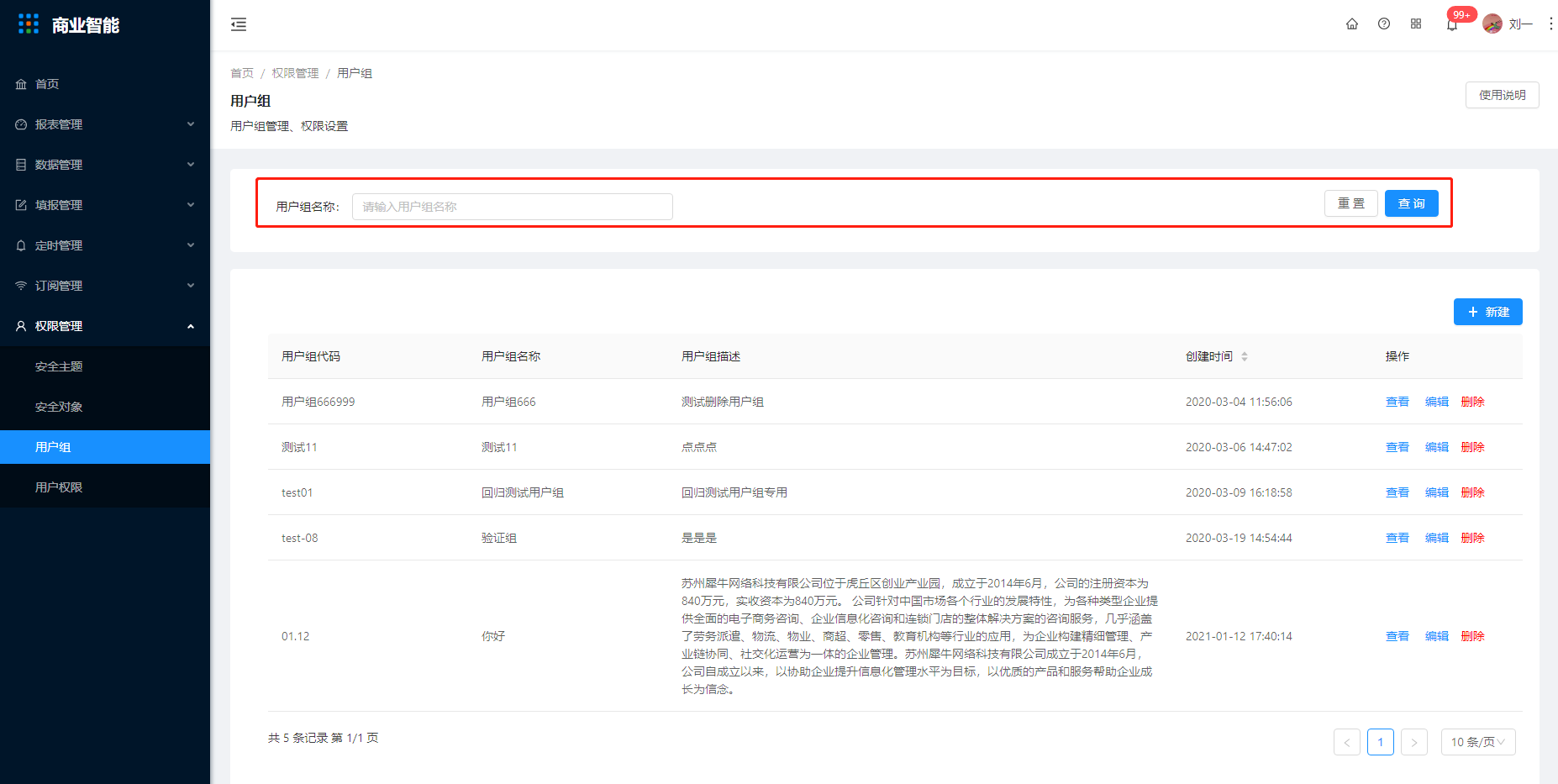This screenshot has width=1558, height=784.
Task: Edit the 用户组666999 row via 编辑
Action: [x=1437, y=402]
